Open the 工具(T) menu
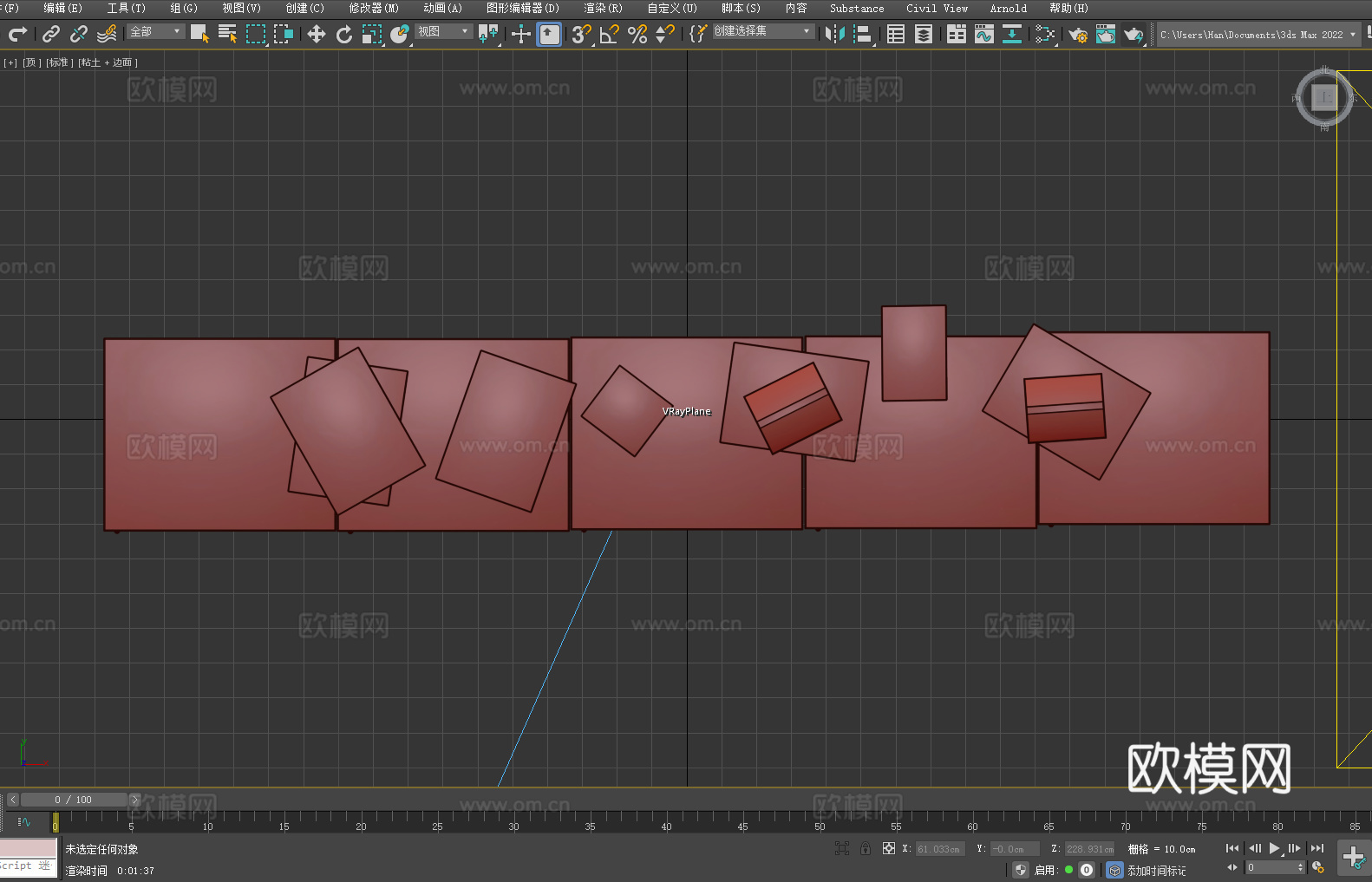 [x=127, y=8]
